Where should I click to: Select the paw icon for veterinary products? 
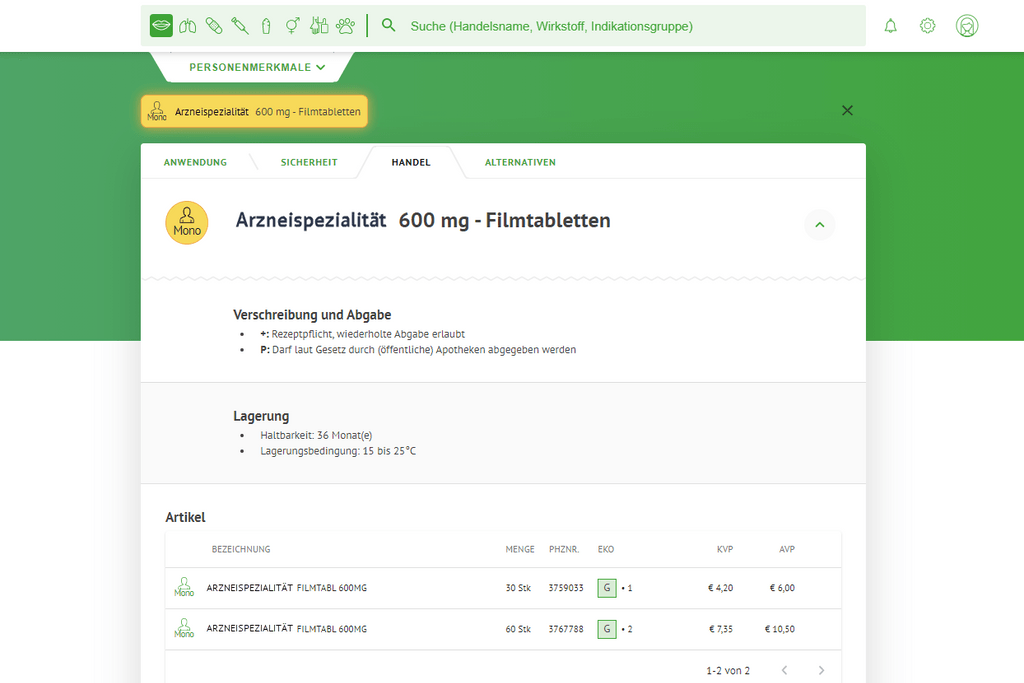click(344, 25)
